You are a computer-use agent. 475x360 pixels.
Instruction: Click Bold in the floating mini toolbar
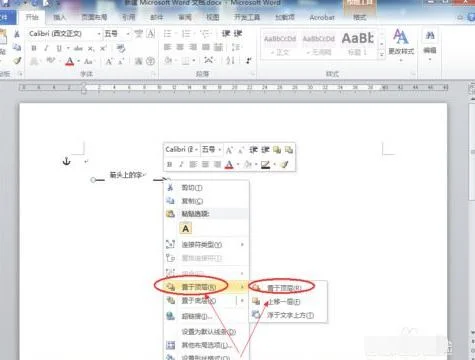[x=169, y=164]
